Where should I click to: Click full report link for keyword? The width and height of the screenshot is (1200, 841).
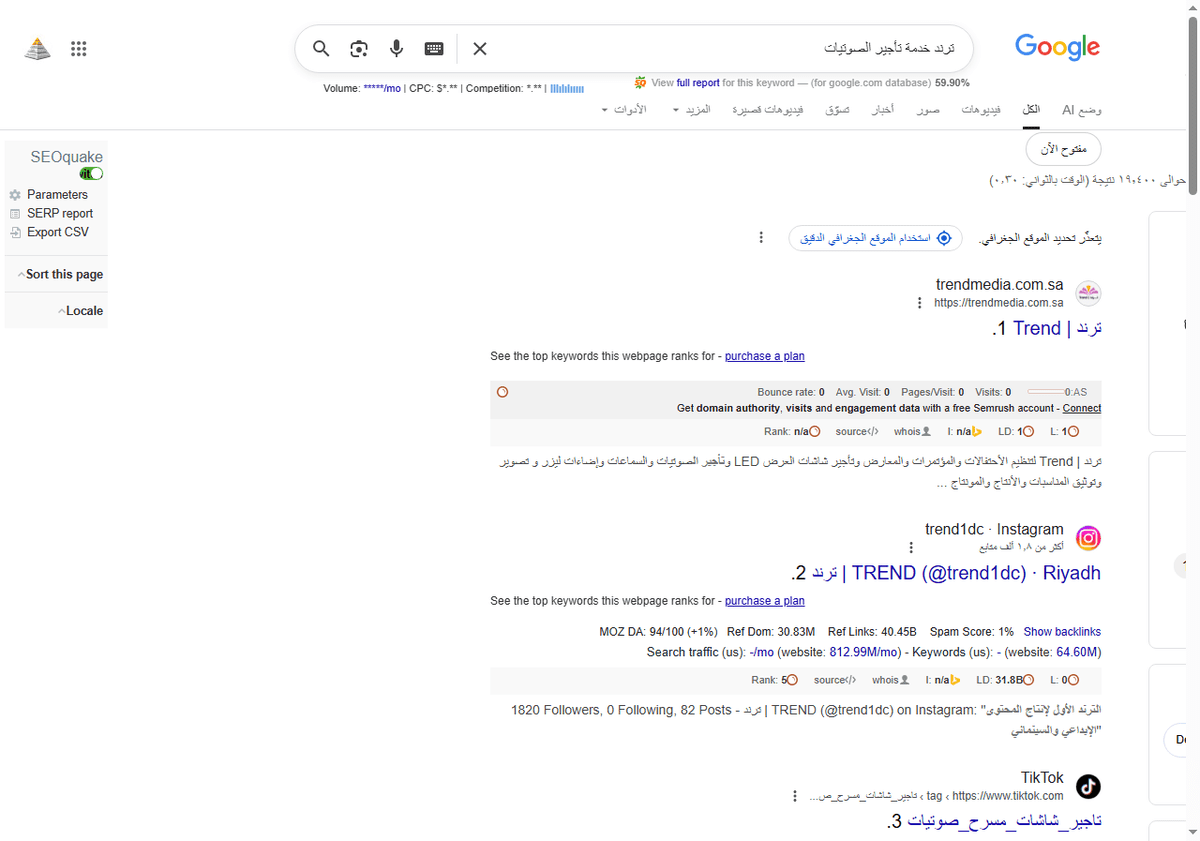point(698,83)
